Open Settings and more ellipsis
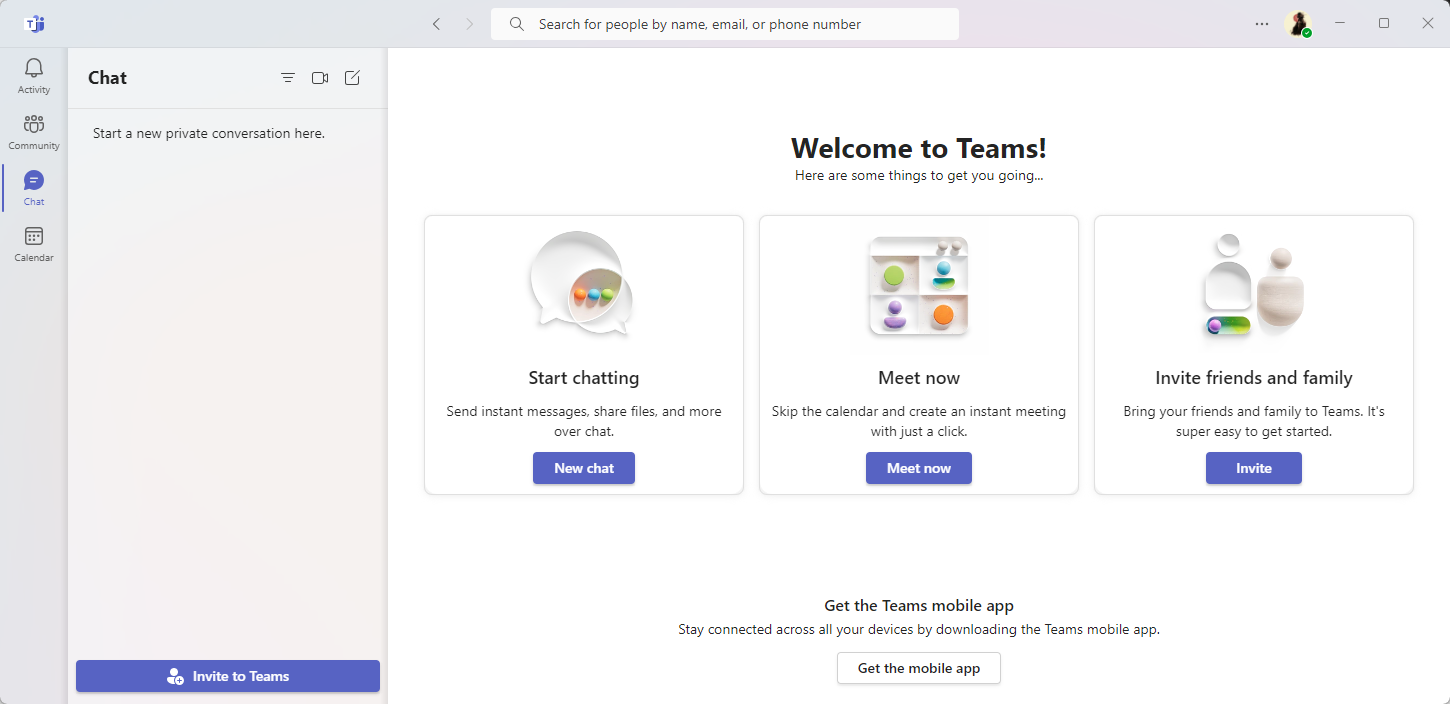The image size is (1450, 704). click(x=1262, y=24)
